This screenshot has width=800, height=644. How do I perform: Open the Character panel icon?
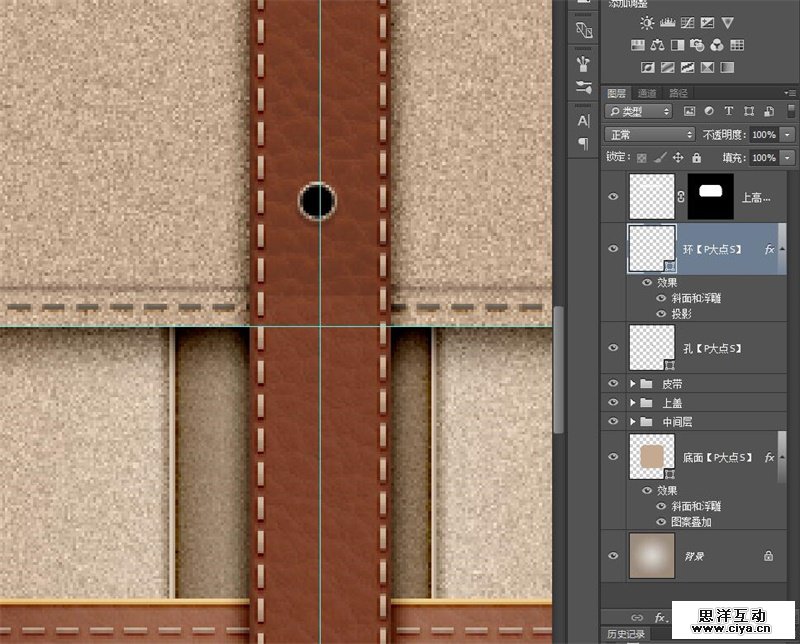click(584, 120)
